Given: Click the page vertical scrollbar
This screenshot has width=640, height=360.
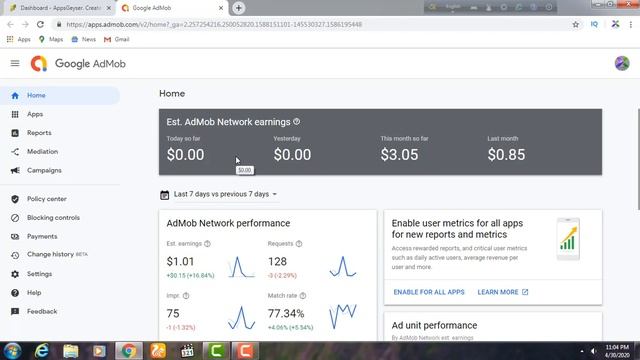Looking at the screenshot, I should coord(638,159).
